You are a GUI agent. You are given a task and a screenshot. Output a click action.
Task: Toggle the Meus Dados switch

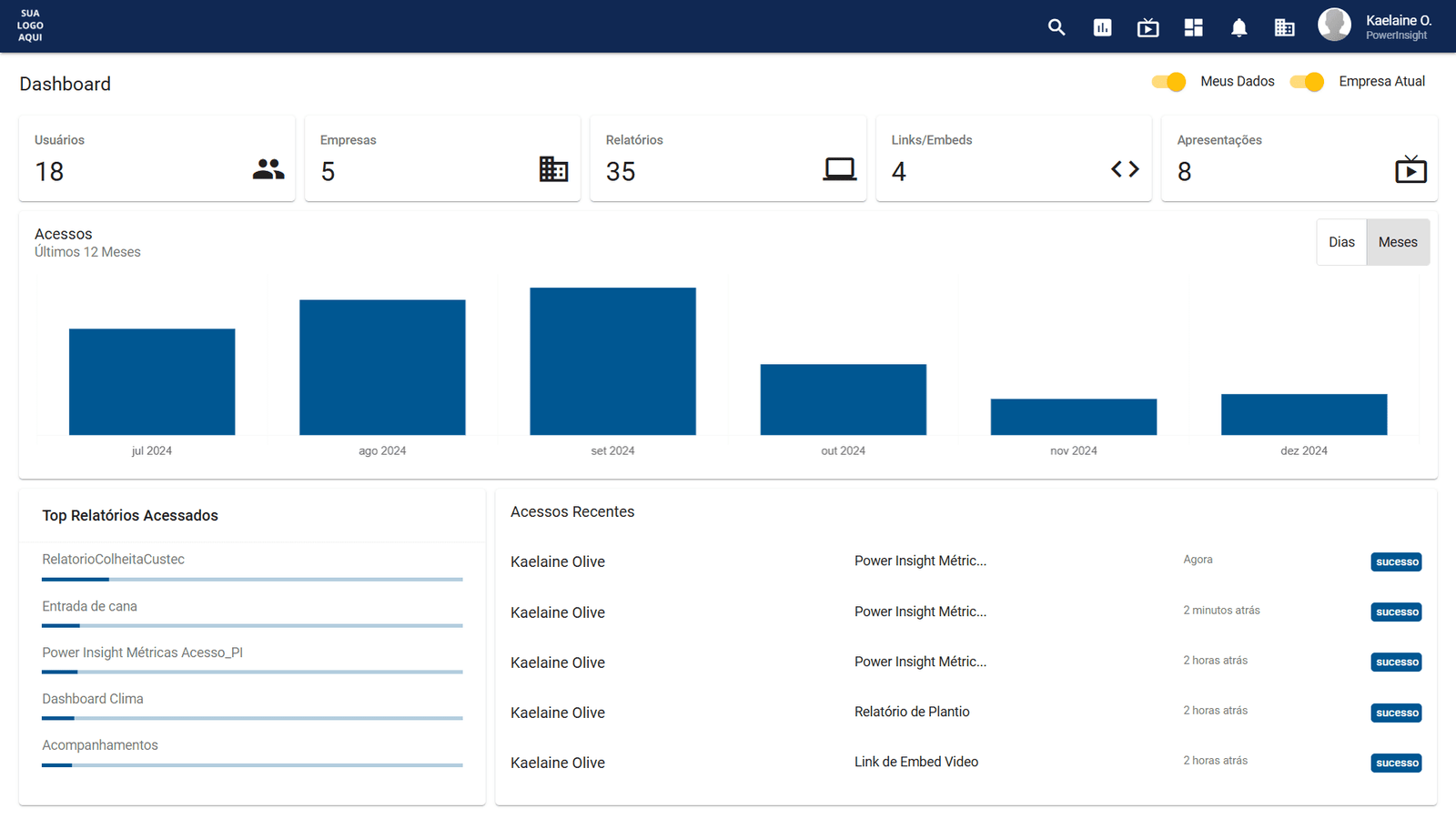pos(1168,82)
